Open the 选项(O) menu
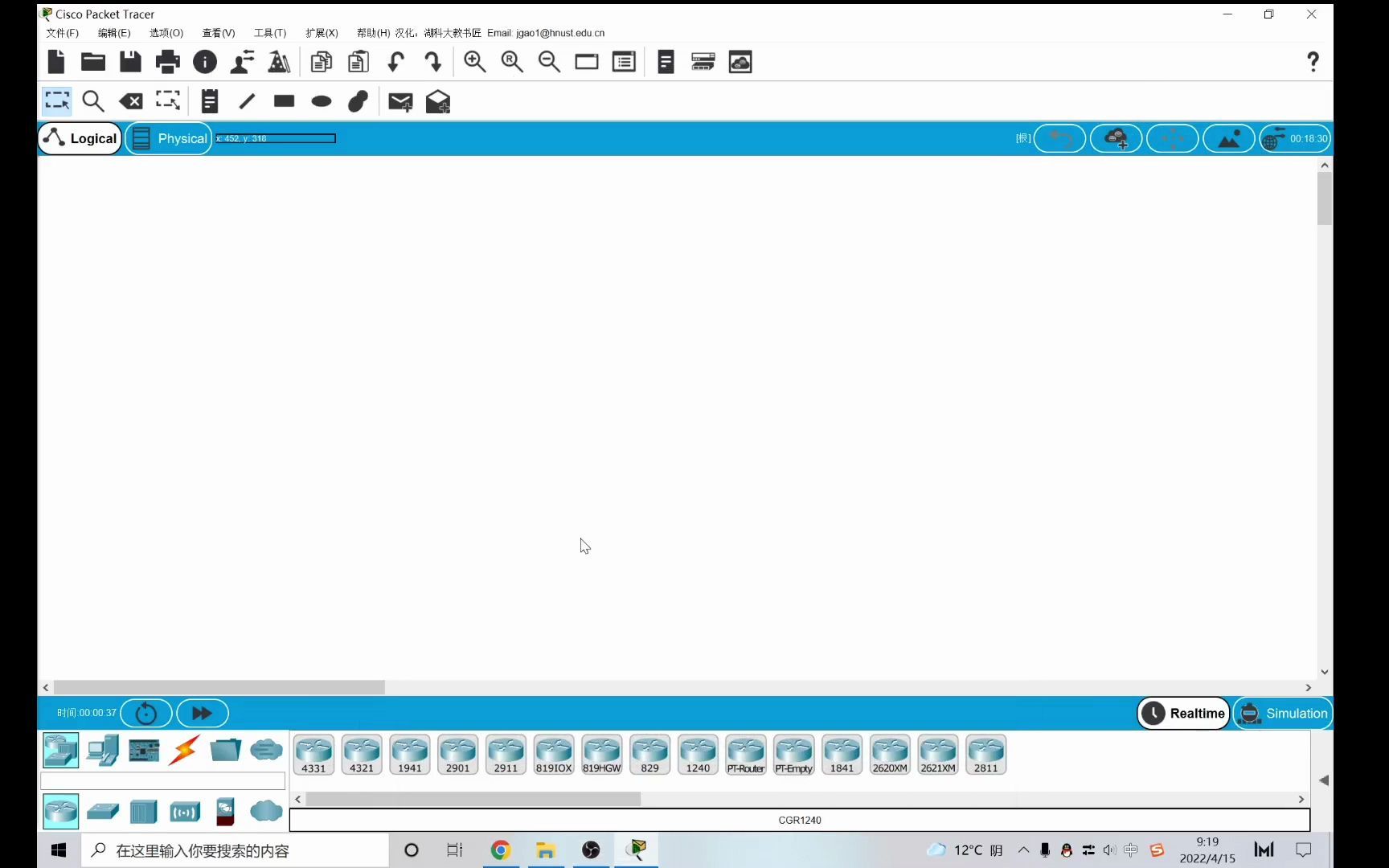 tap(166, 33)
